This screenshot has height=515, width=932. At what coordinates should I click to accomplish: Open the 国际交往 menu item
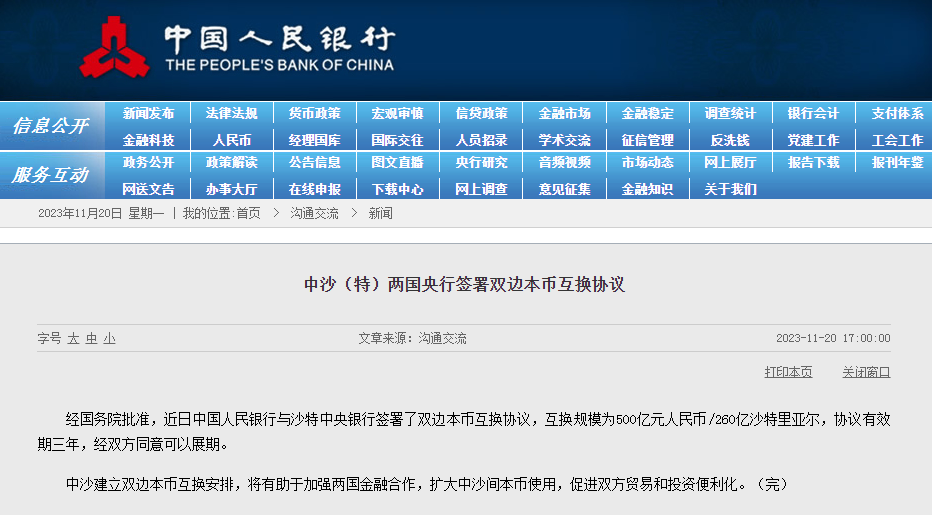(398, 140)
